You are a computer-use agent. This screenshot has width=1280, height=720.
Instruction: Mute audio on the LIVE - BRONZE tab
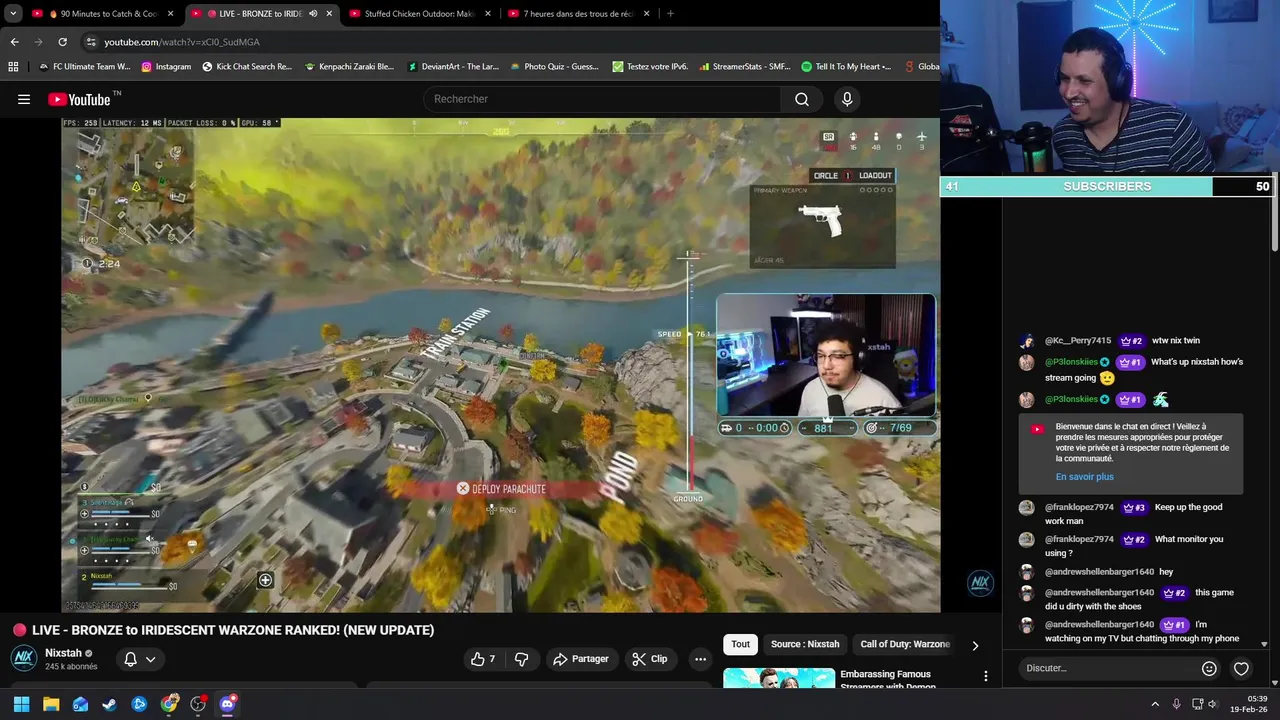pos(313,14)
